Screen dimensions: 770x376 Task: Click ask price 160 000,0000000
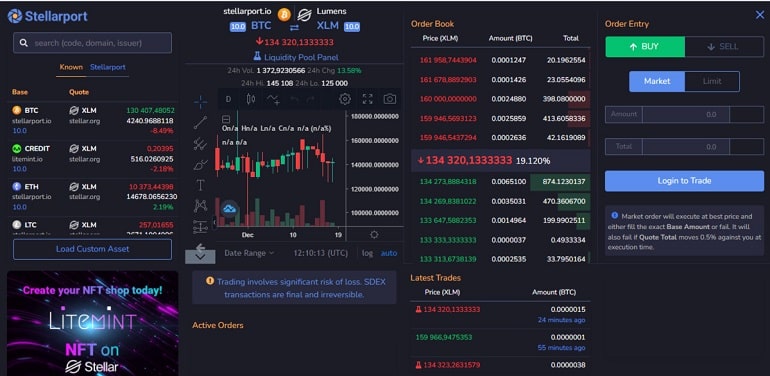click(448, 99)
